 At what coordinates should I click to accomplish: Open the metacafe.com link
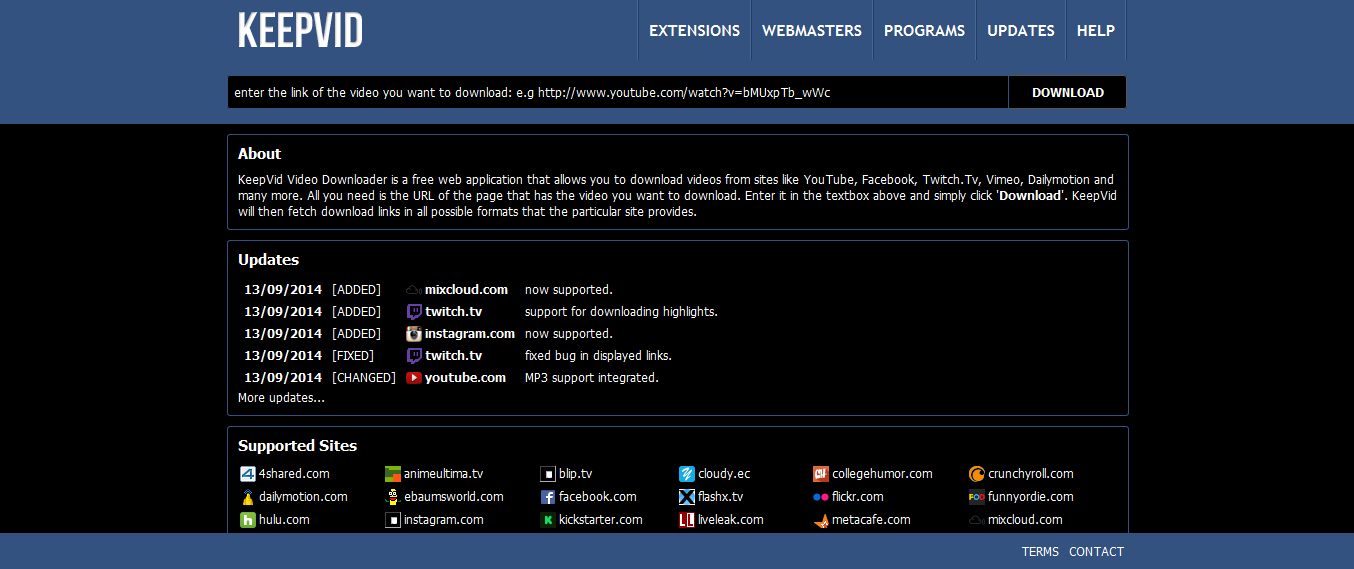point(871,520)
